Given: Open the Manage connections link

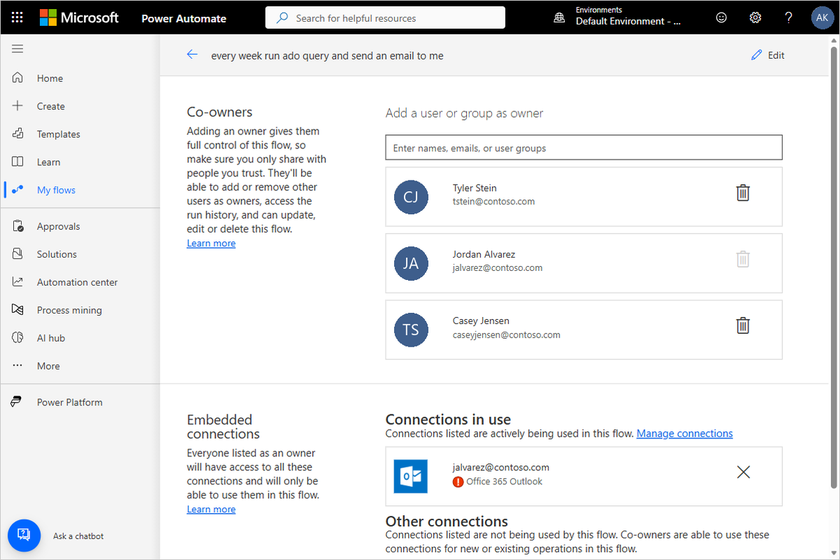Looking at the screenshot, I should pos(684,434).
